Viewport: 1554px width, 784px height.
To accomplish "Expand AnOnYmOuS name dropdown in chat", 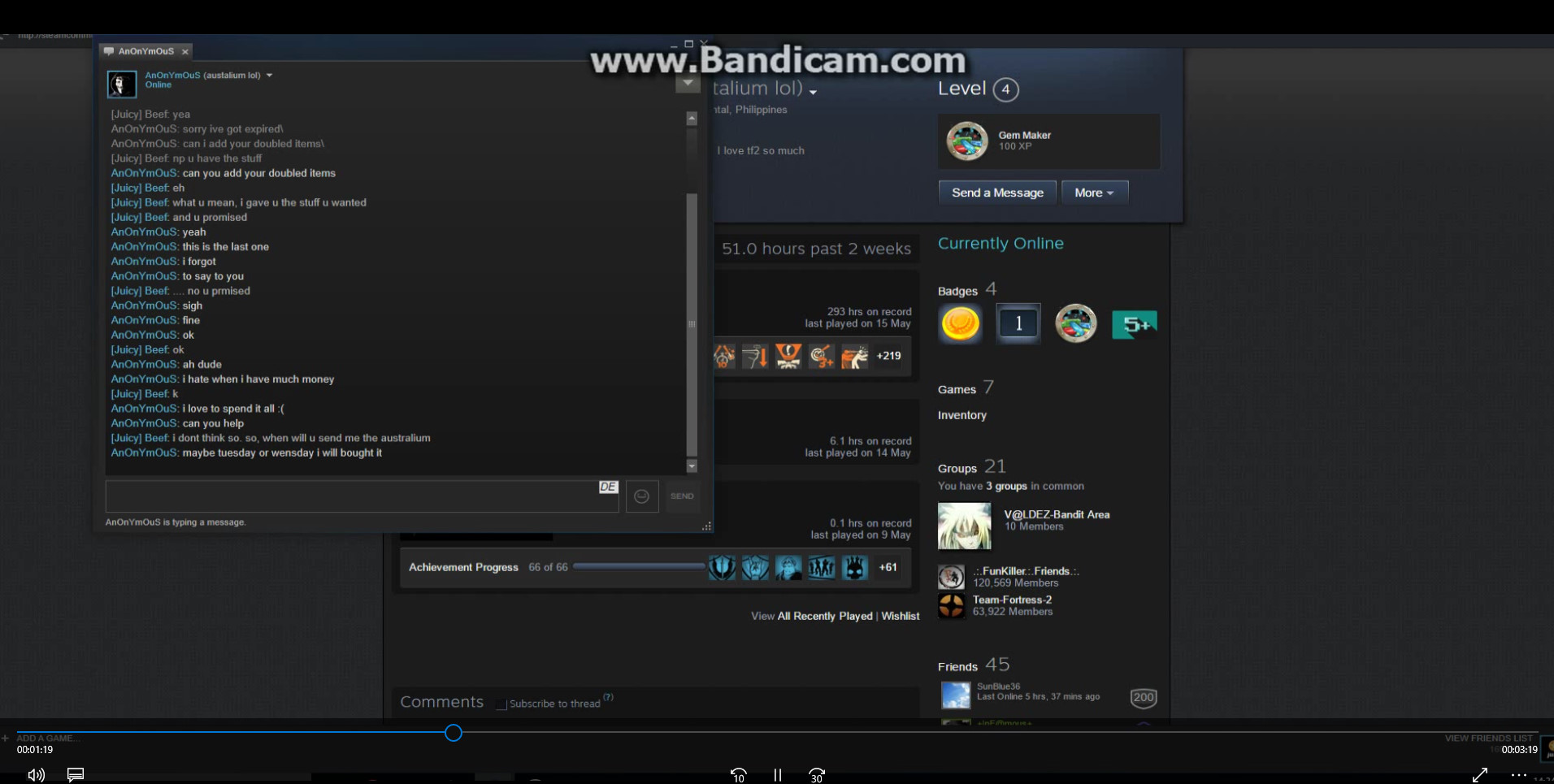I will pyautogui.click(x=269, y=76).
